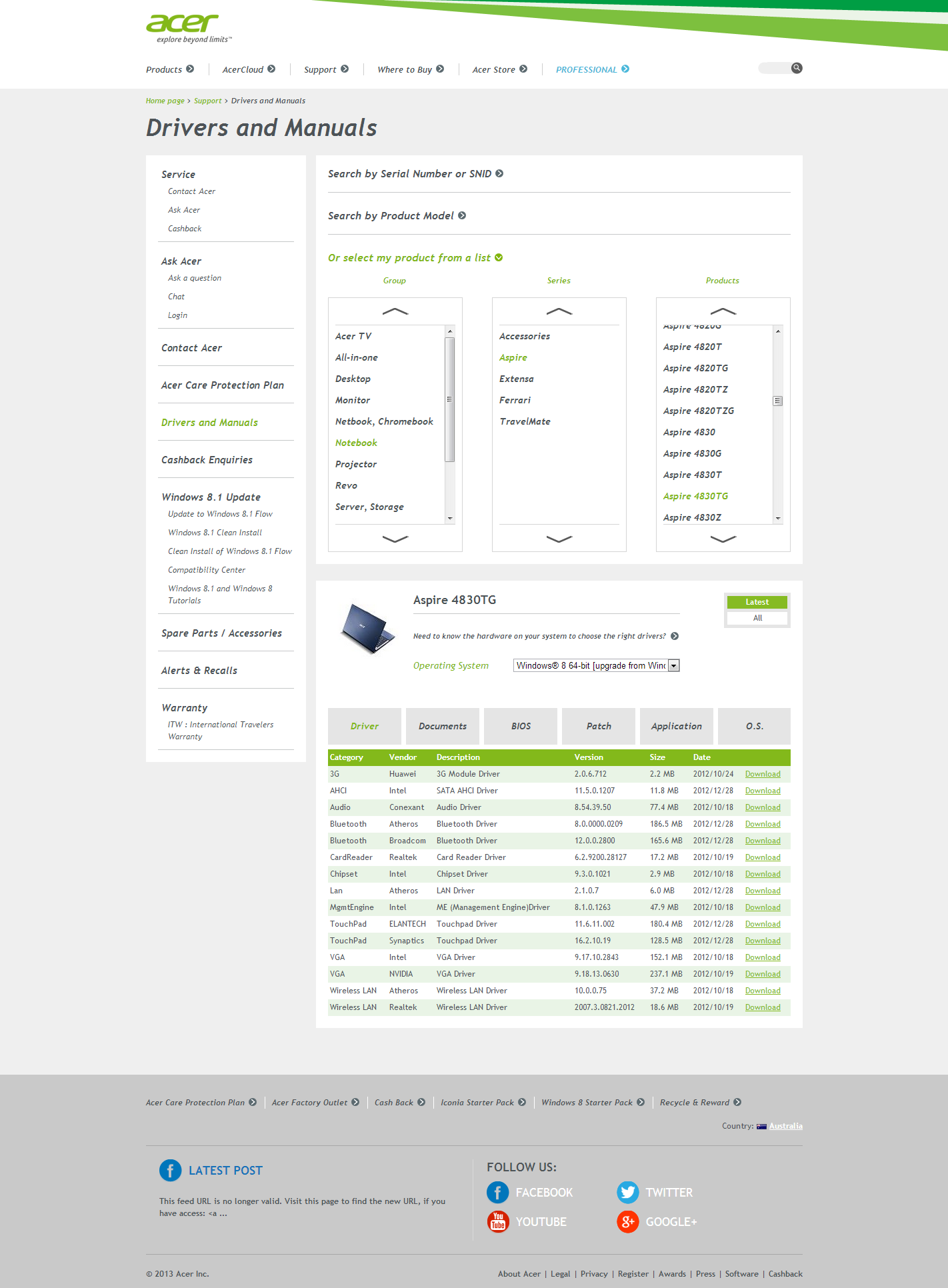Click the down chevron below Products list
Viewport: 948px width, 1288px height.
[723, 539]
